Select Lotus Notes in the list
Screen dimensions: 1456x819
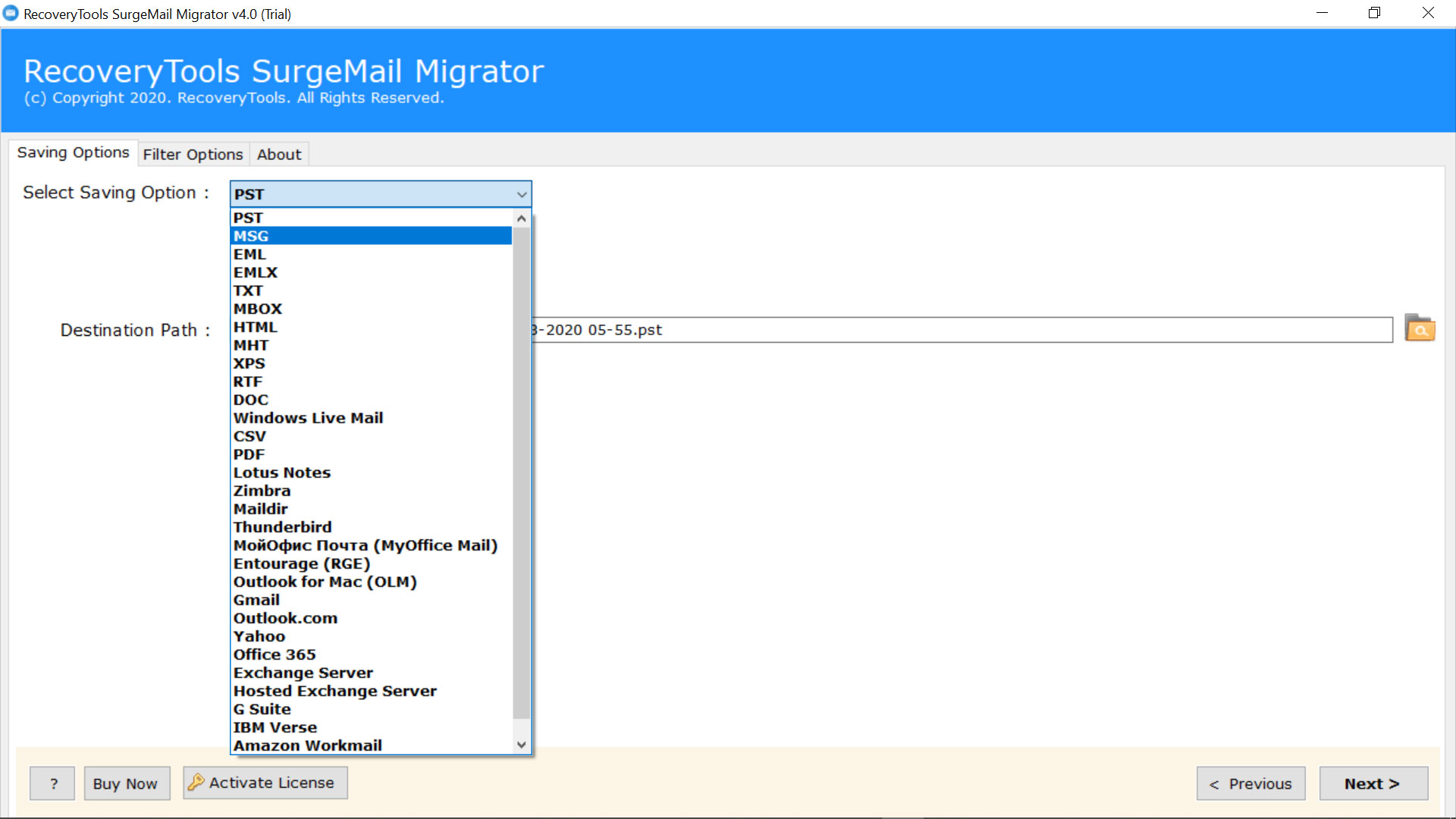pos(372,472)
